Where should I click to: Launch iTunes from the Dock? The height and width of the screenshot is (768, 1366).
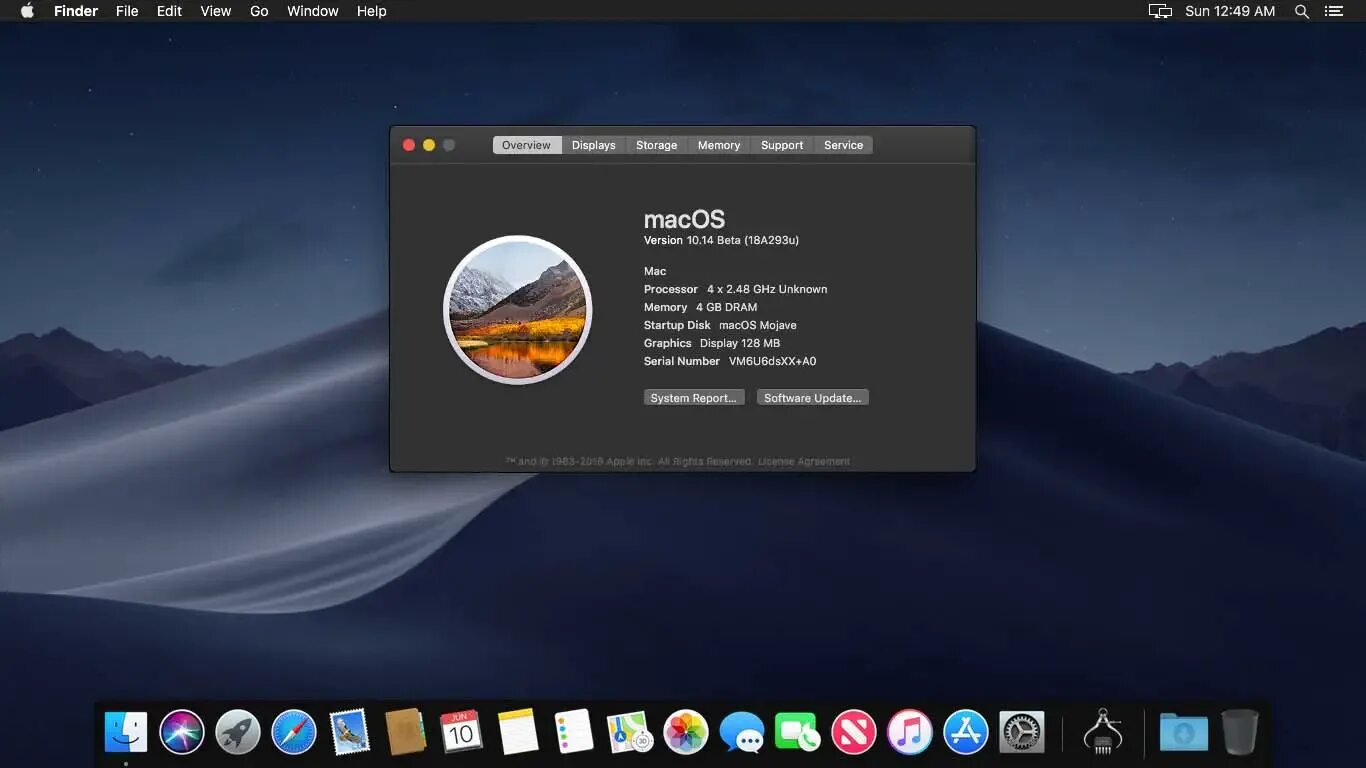pos(909,732)
